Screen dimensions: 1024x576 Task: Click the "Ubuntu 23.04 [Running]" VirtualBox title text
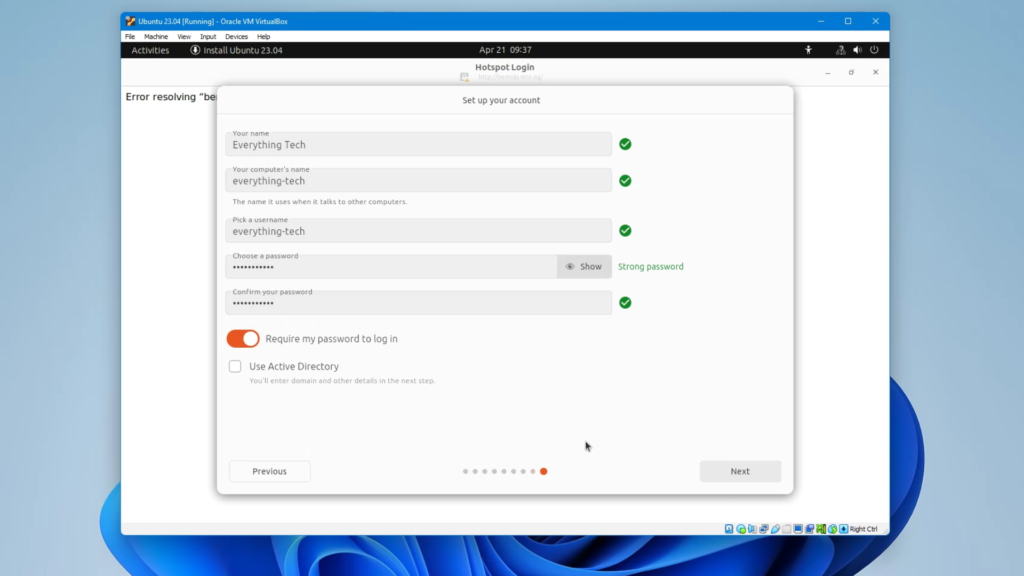coord(213,21)
